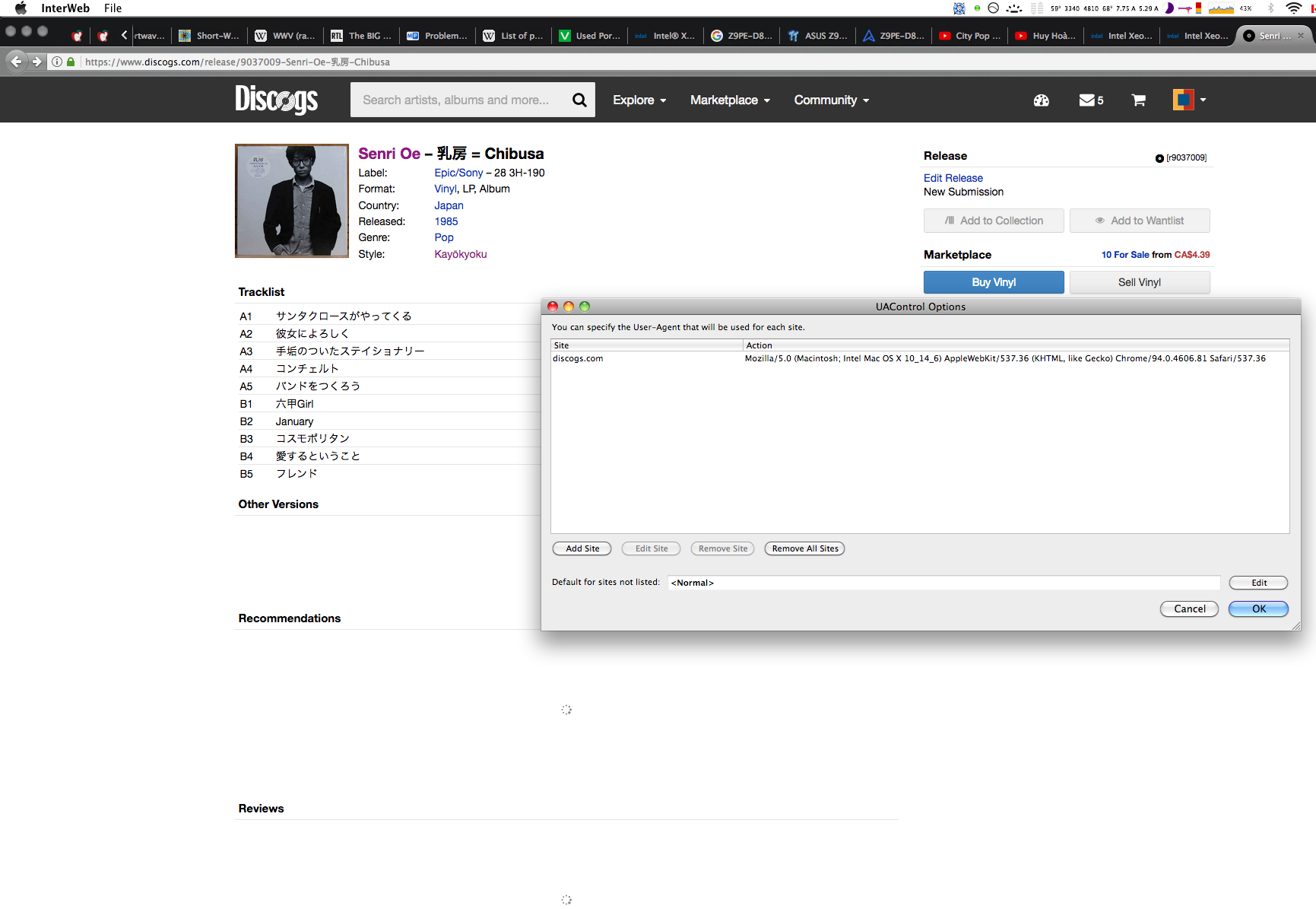Open the inbox envelope with 5 messages

click(1091, 100)
